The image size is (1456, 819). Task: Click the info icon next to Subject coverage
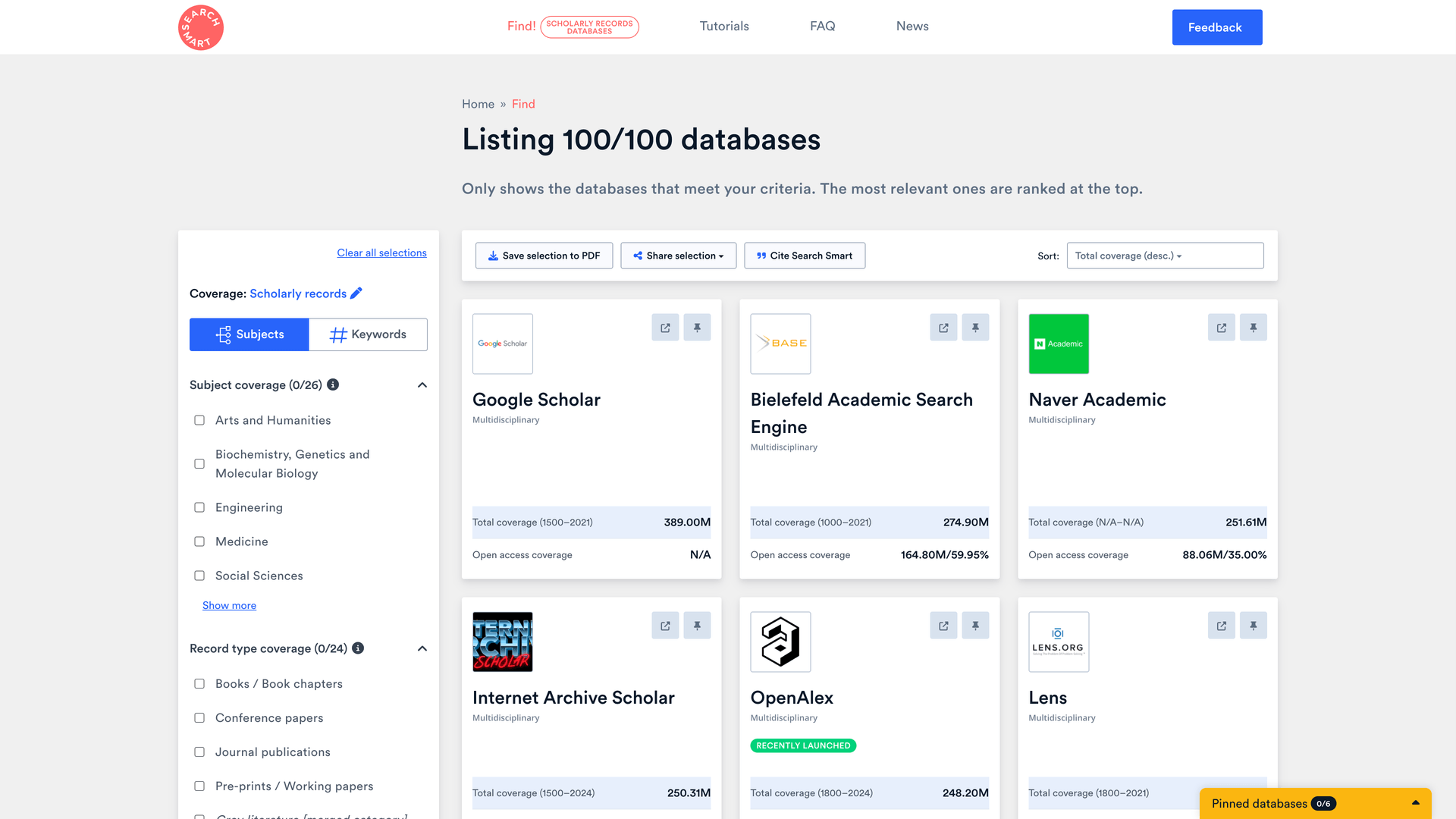pyautogui.click(x=331, y=384)
